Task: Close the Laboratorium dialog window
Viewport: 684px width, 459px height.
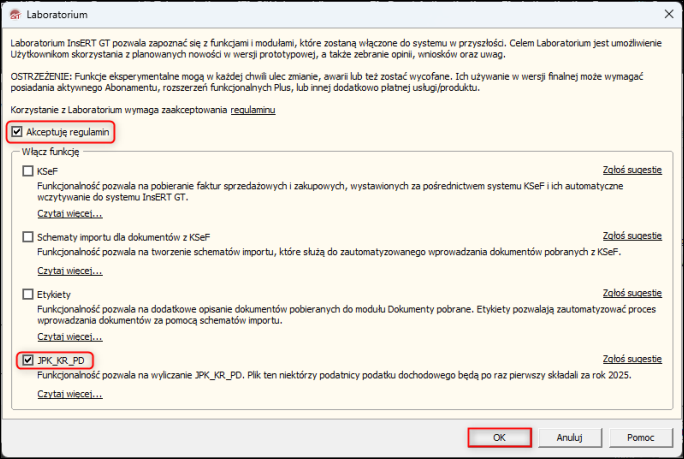Action: click(x=669, y=14)
